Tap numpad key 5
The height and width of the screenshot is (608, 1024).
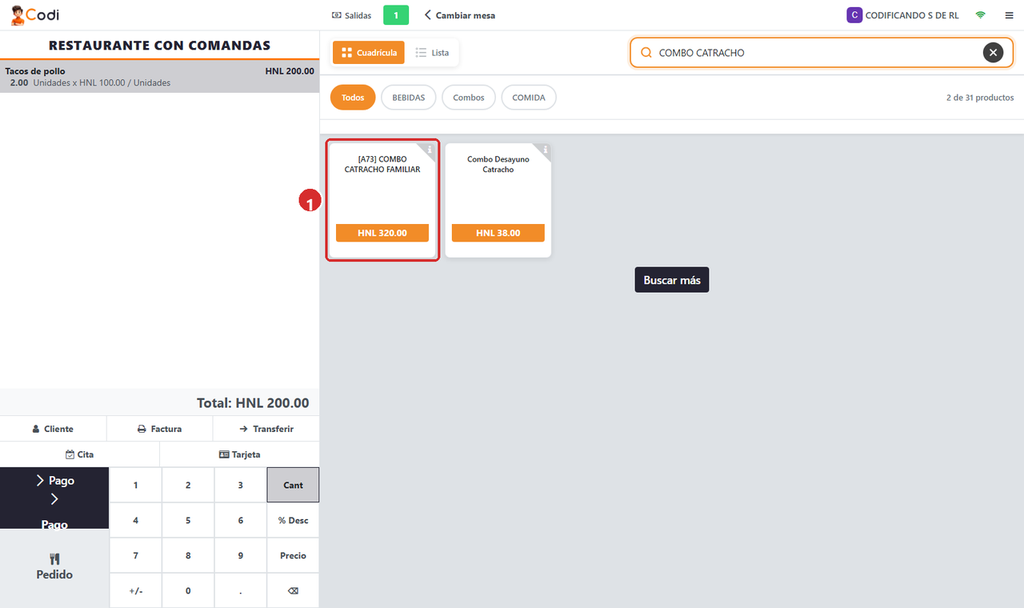click(188, 520)
